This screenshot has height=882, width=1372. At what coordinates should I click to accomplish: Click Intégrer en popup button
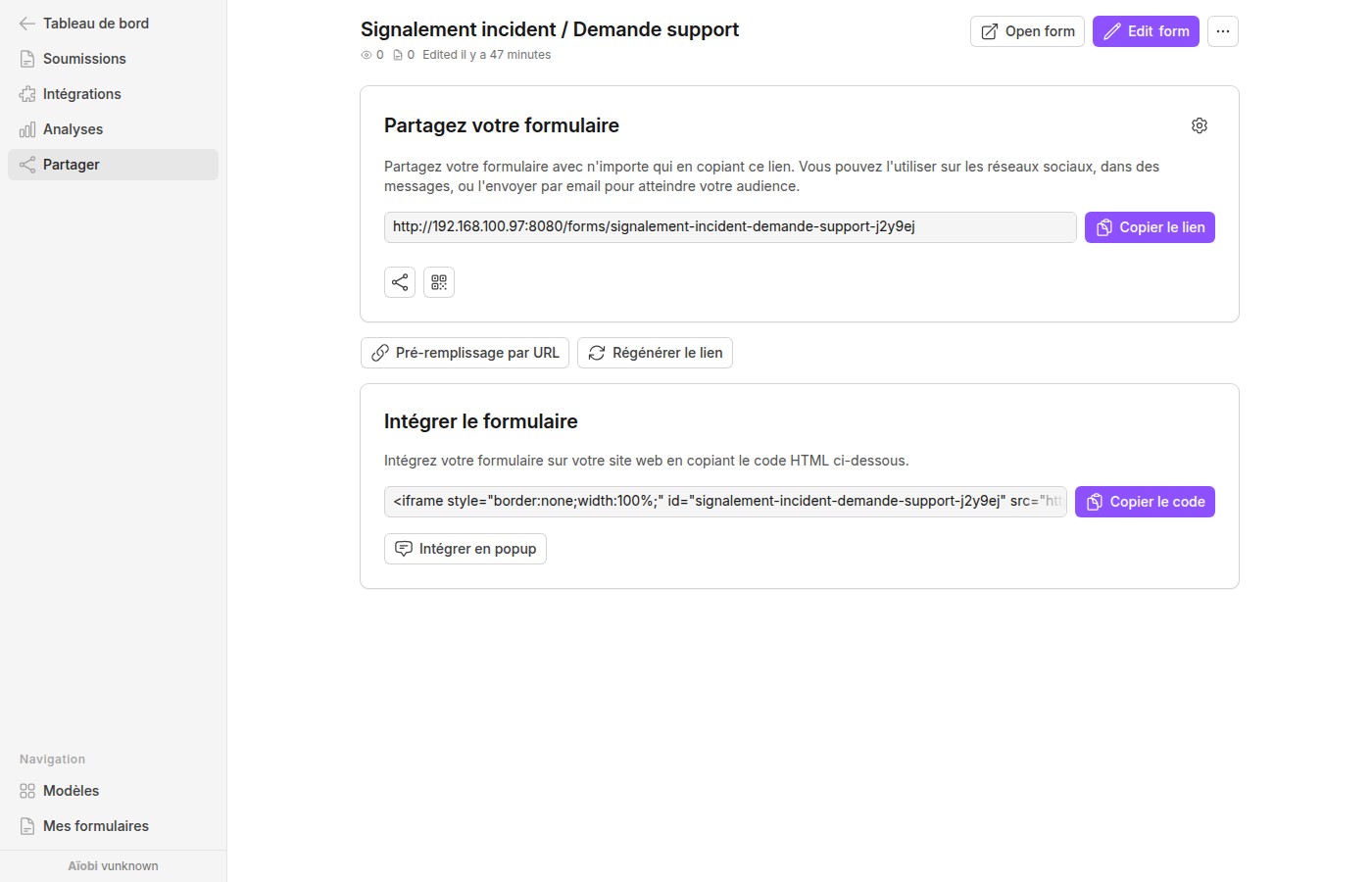(x=465, y=549)
